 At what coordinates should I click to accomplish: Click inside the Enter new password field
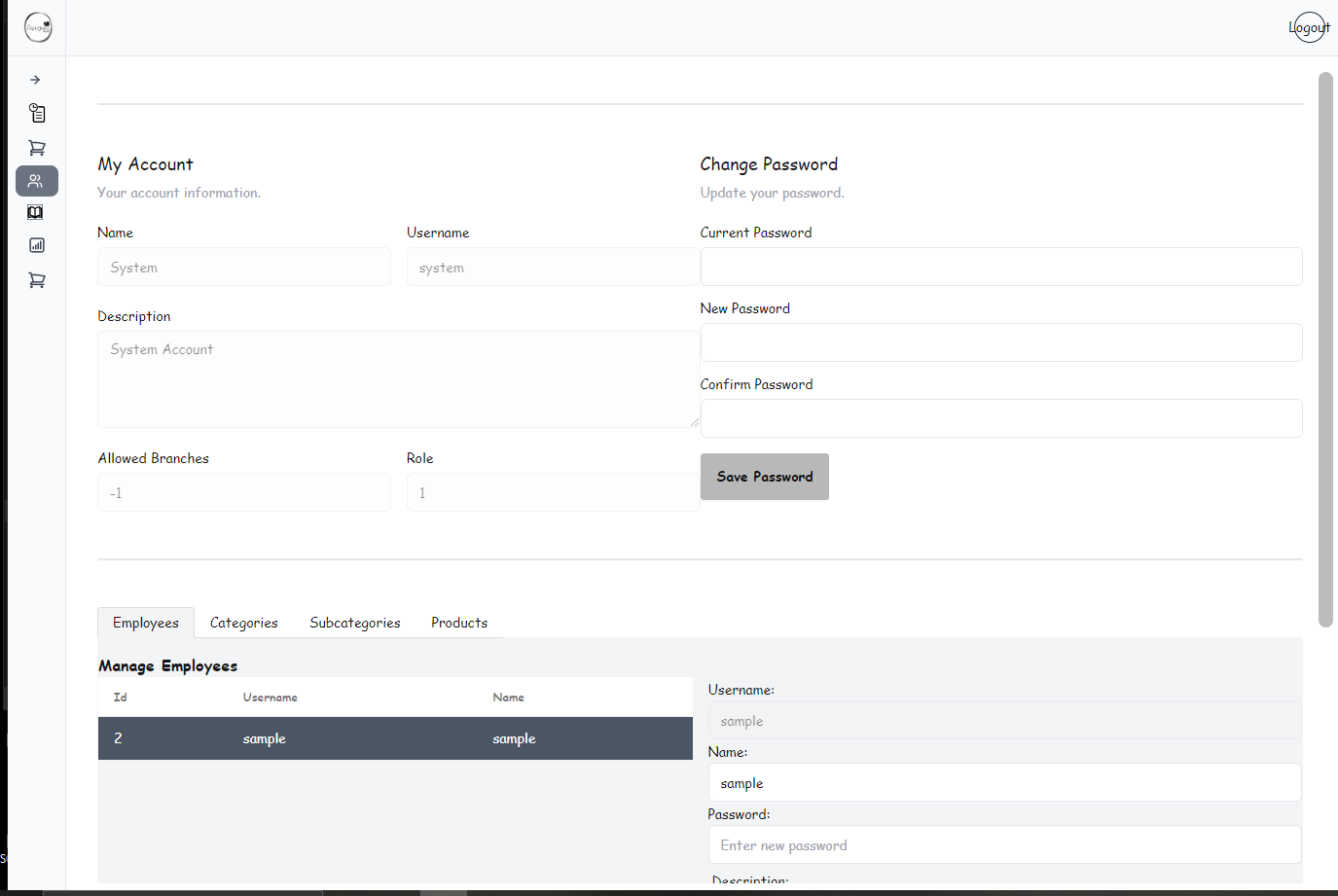pos(1004,844)
